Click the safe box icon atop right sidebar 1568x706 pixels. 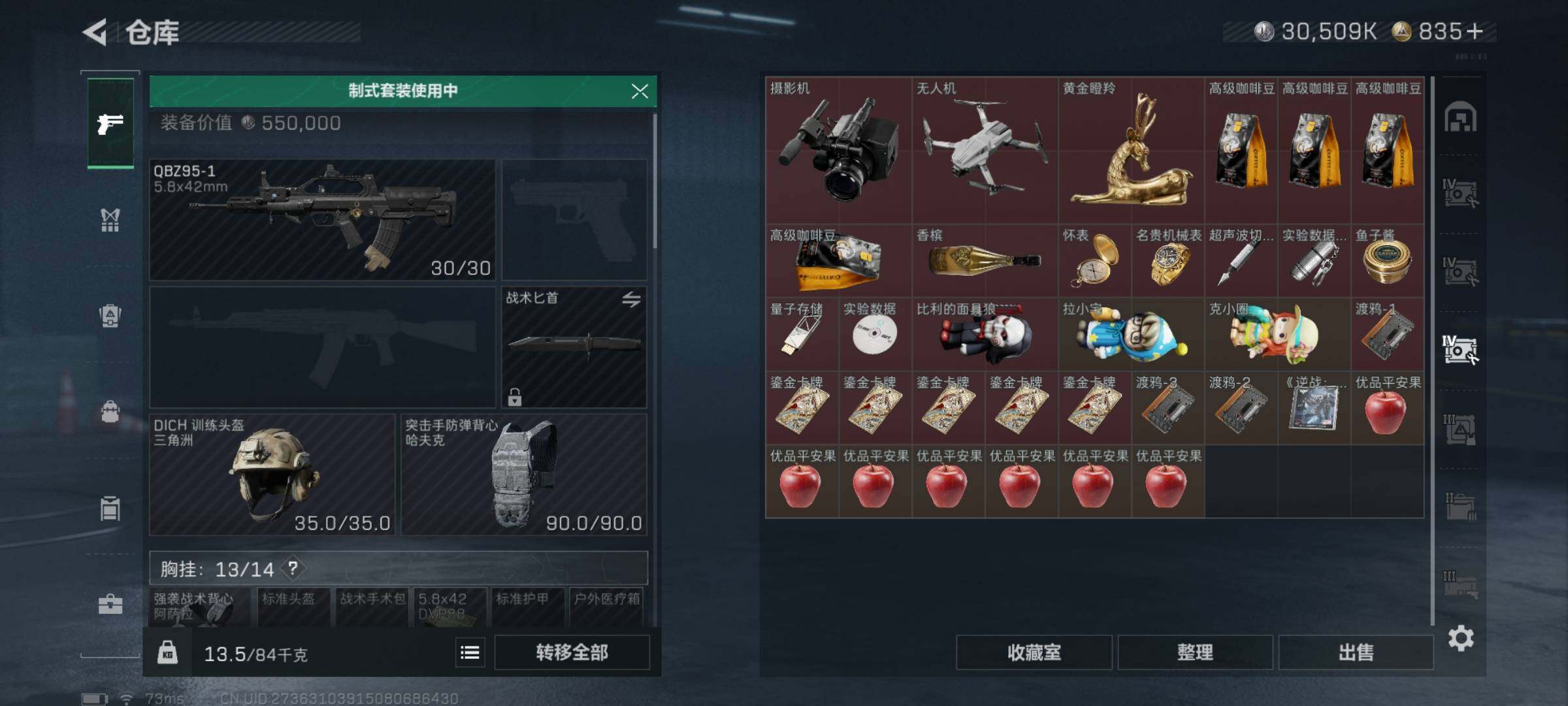1460,117
